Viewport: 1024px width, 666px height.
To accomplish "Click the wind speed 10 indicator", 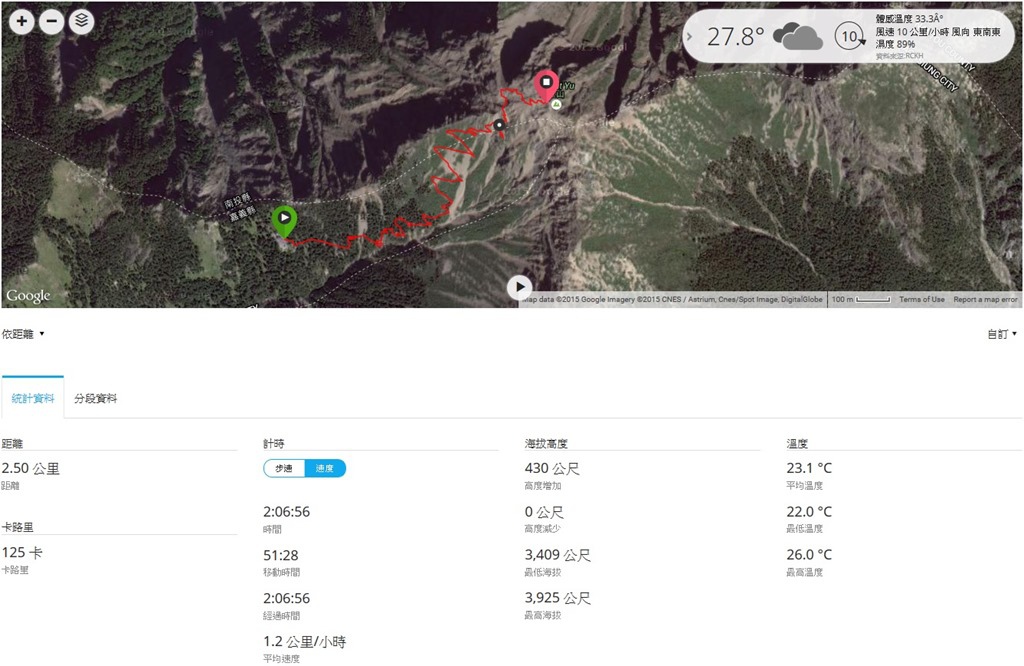I will (x=850, y=36).
